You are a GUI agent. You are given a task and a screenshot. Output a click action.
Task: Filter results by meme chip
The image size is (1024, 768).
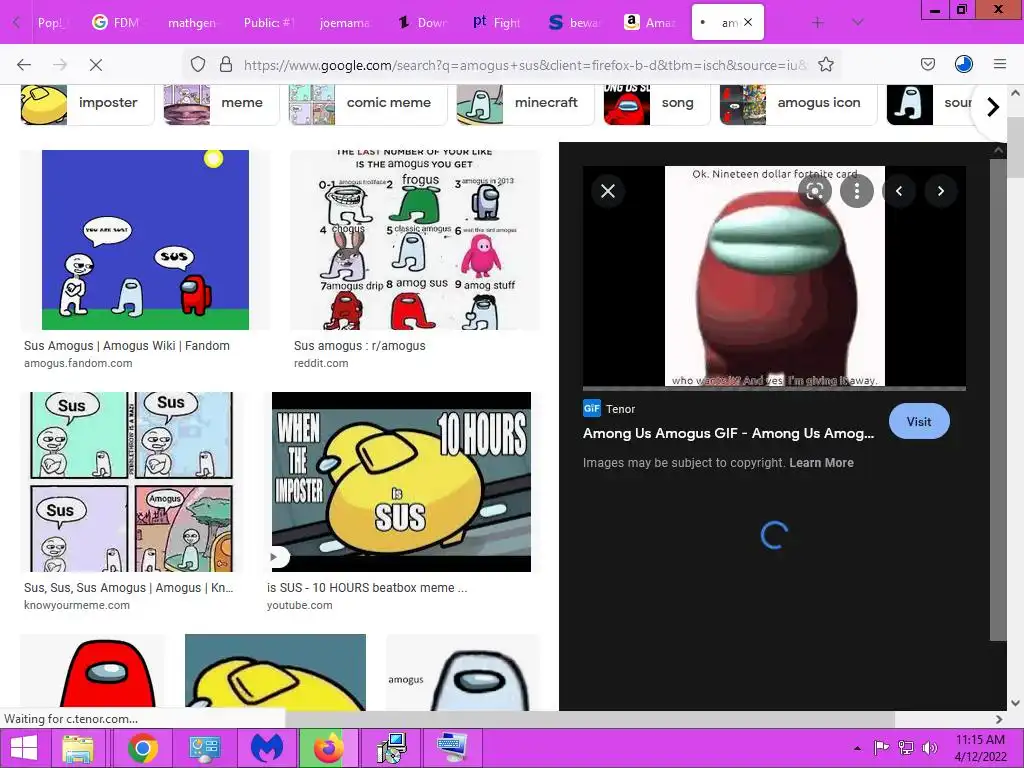pyautogui.click(x=223, y=103)
